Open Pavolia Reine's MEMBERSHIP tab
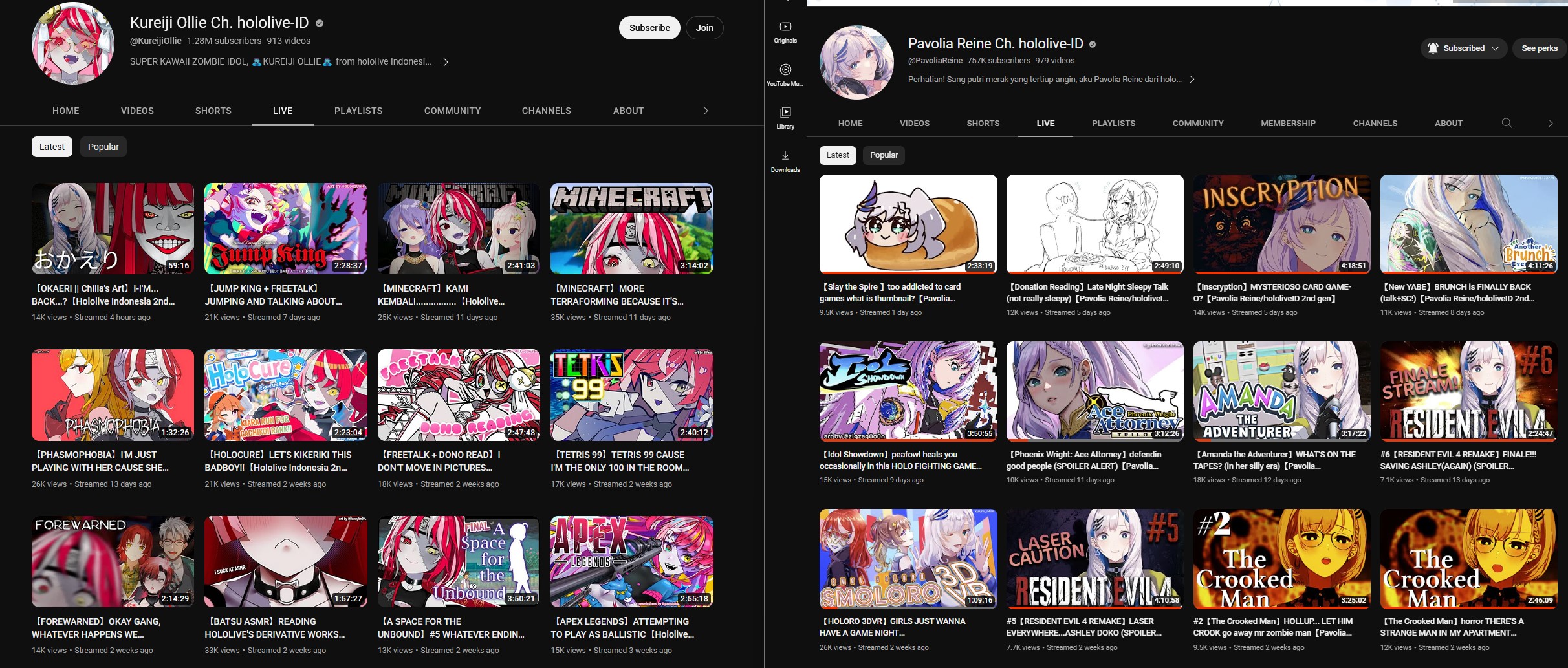This screenshot has width=1568, height=668. pyautogui.click(x=1288, y=123)
